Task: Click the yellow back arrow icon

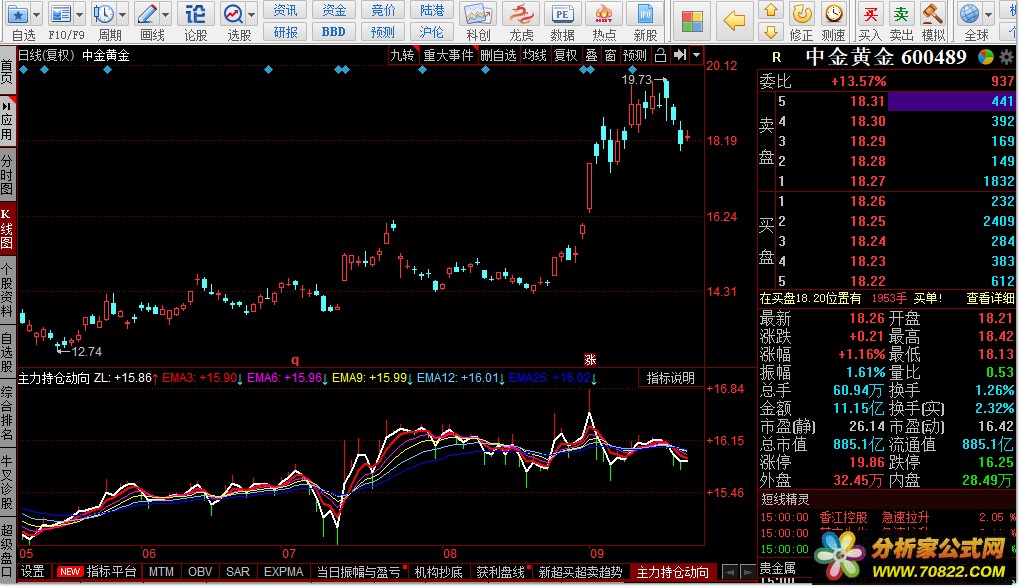Action: 735,19
